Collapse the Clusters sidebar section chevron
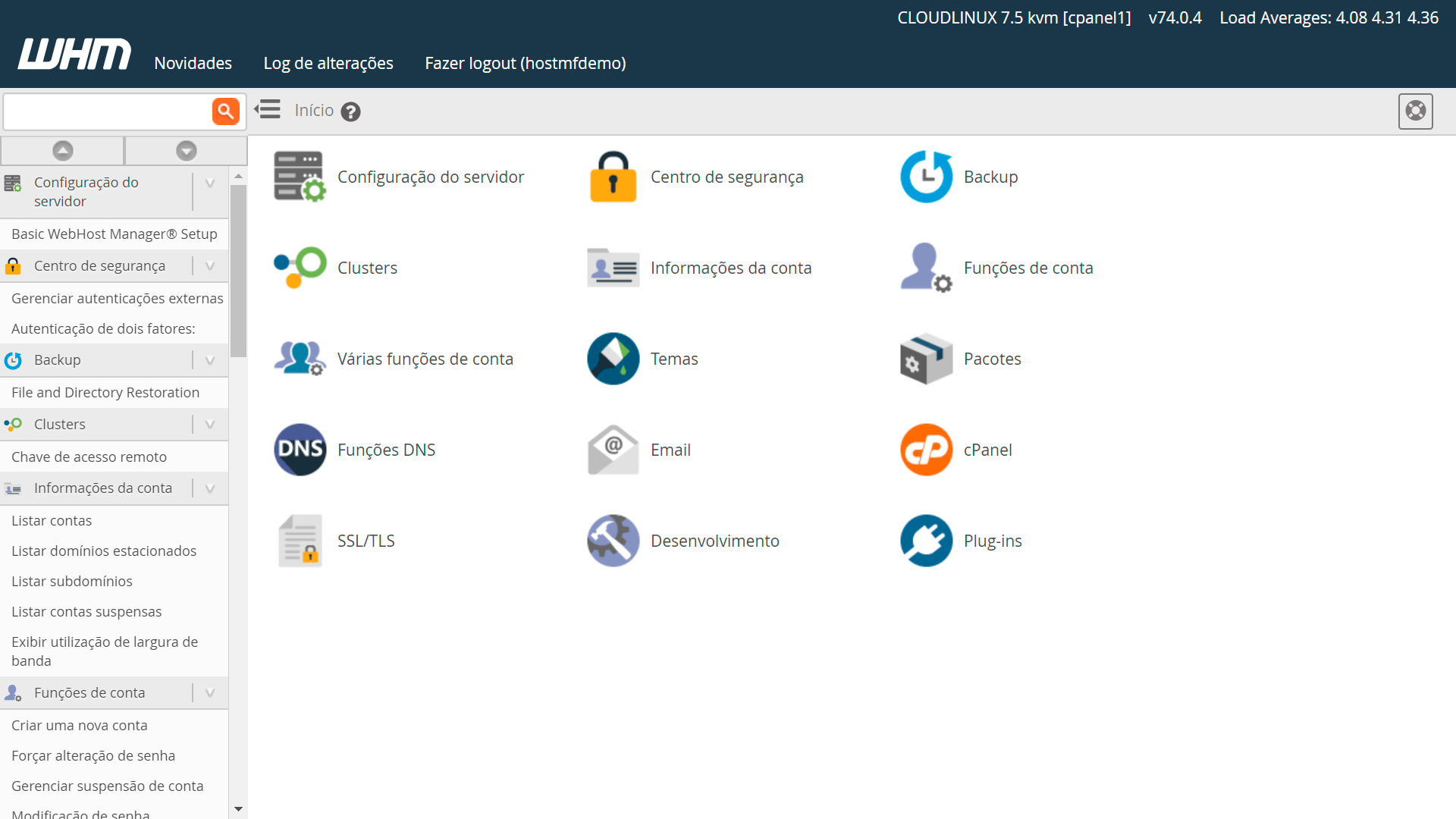This screenshot has width=1456, height=819. pyautogui.click(x=210, y=425)
